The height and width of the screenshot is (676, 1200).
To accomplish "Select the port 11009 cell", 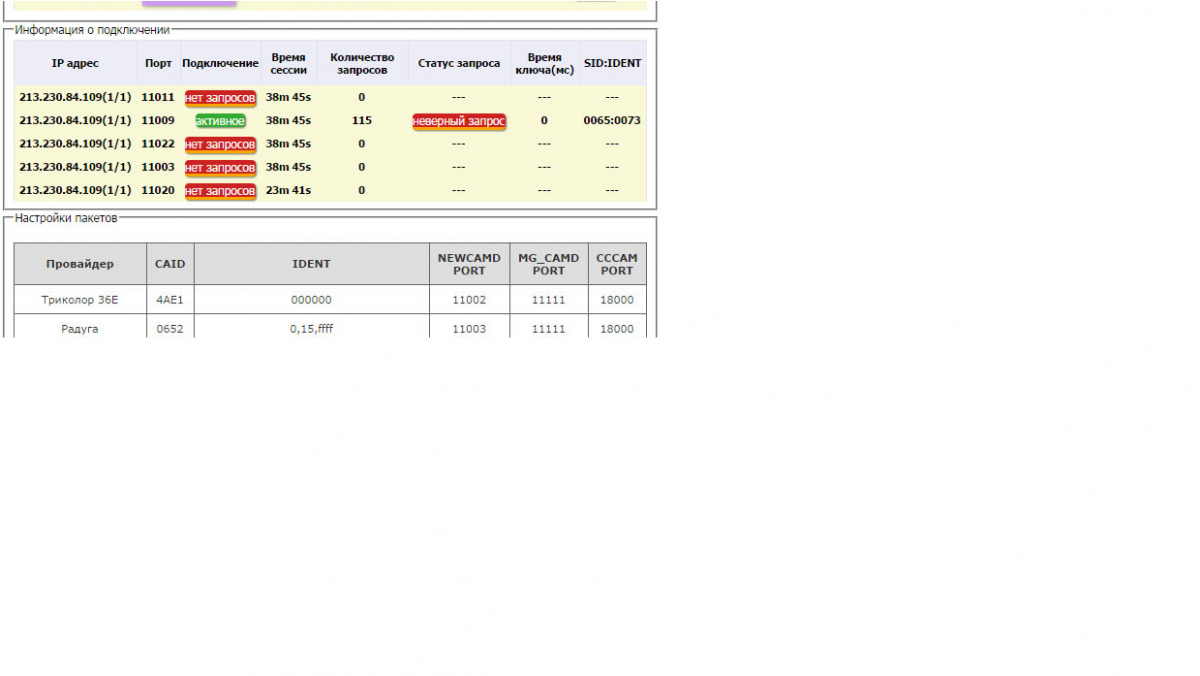I will (158, 121).
